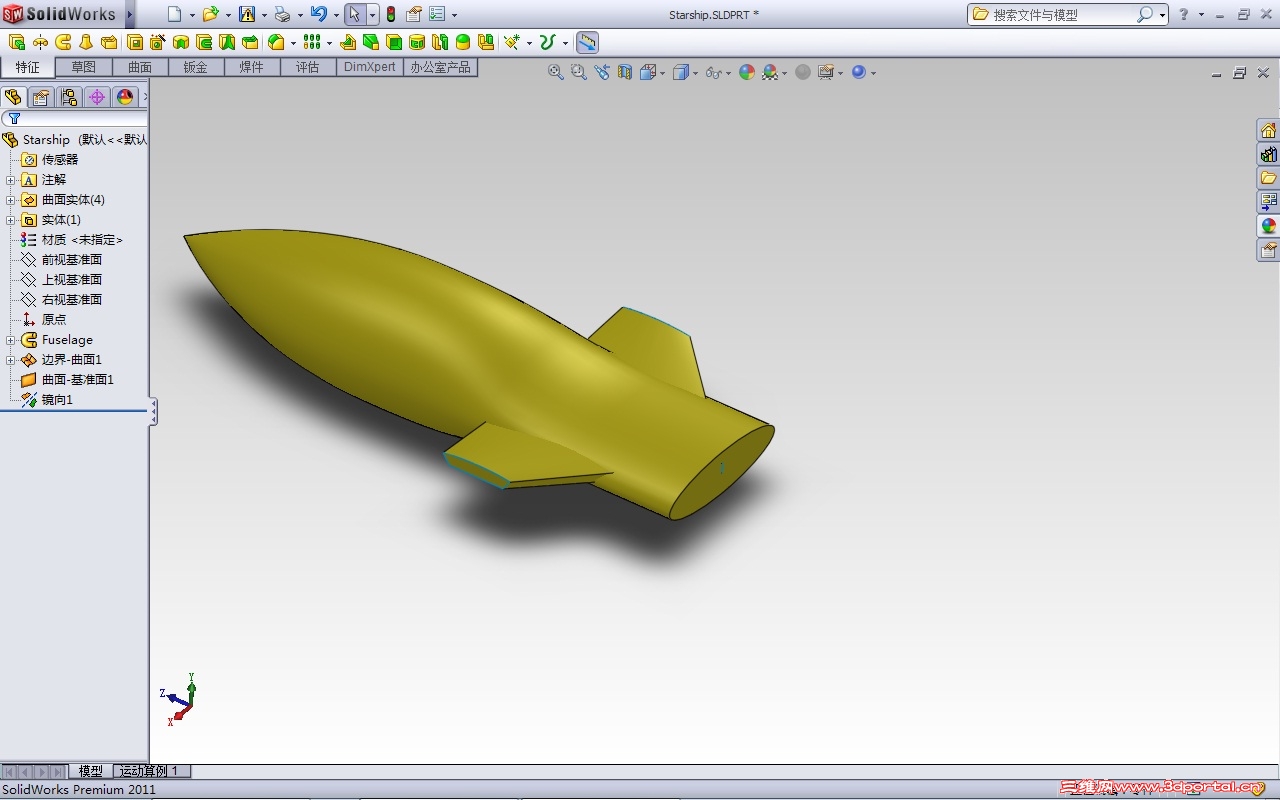Create a new document with New icon
Image resolution: width=1280 pixels, height=800 pixels.
coord(175,14)
